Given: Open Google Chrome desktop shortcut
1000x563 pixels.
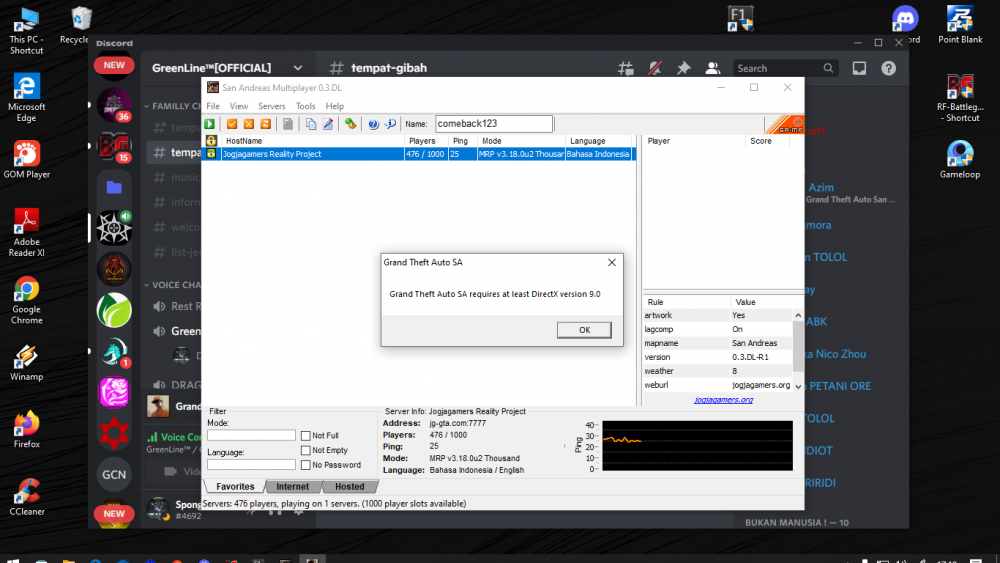Looking at the screenshot, I should [x=26, y=301].
